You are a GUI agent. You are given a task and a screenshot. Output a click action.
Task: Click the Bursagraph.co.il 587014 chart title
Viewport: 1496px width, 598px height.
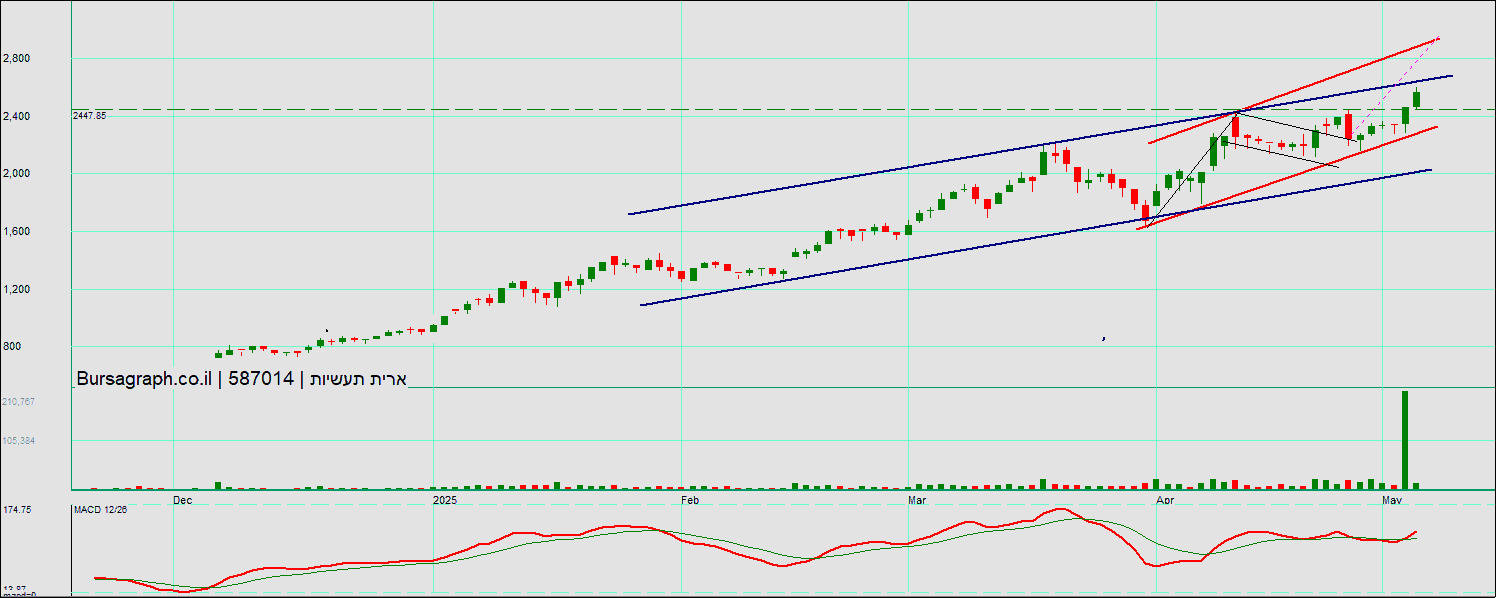click(x=241, y=379)
